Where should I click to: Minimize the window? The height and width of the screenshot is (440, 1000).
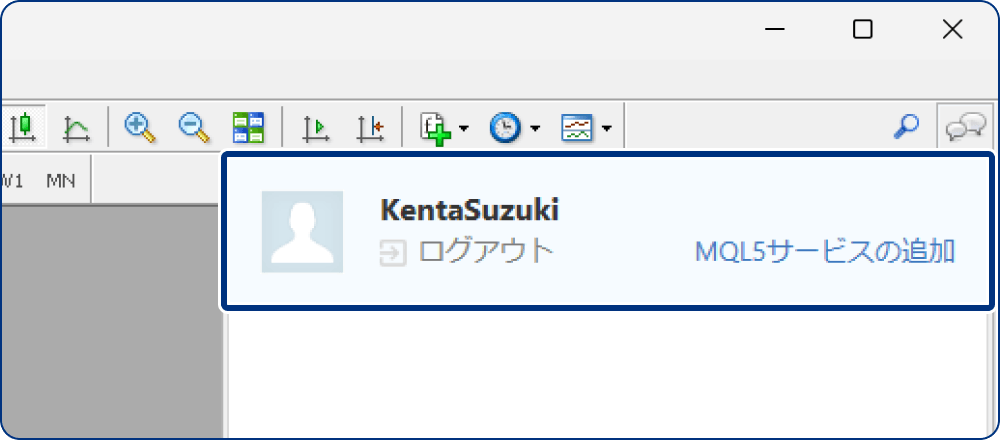coord(774,30)
